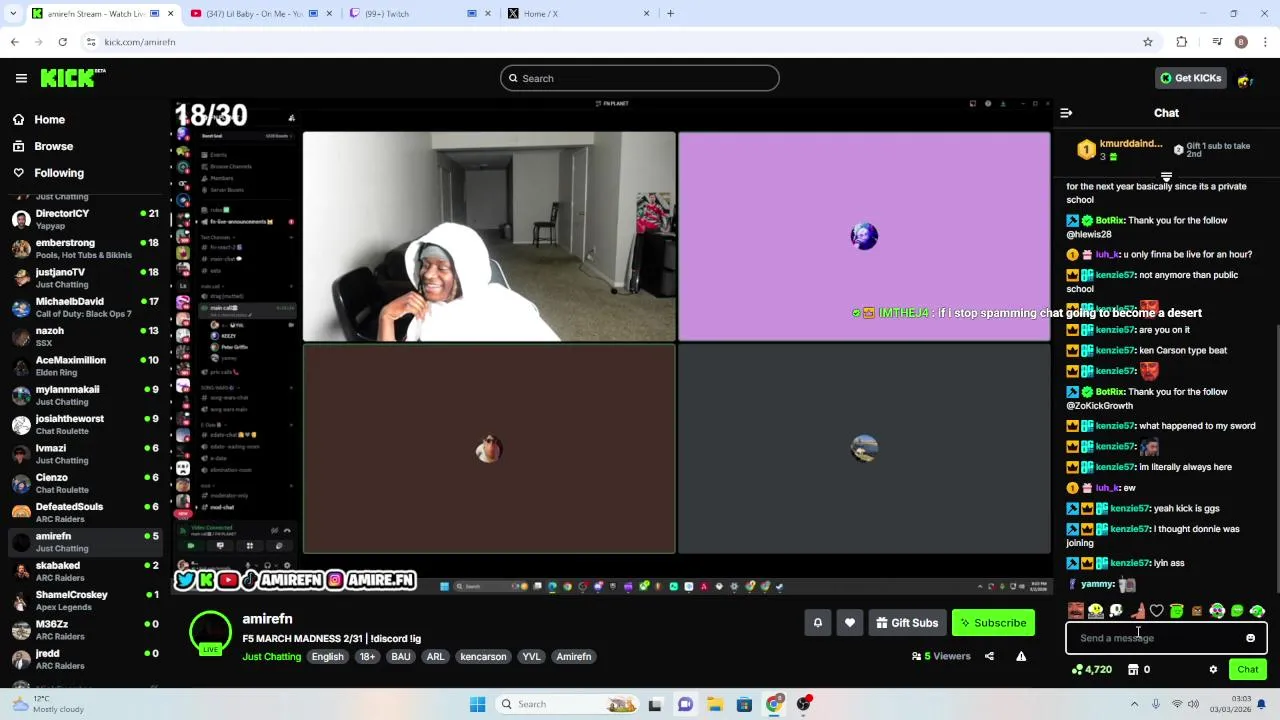Open the Just Chatting category link
Image resolution: width=1280 pixels, height=720 pixels.
(x=272, y=657)
